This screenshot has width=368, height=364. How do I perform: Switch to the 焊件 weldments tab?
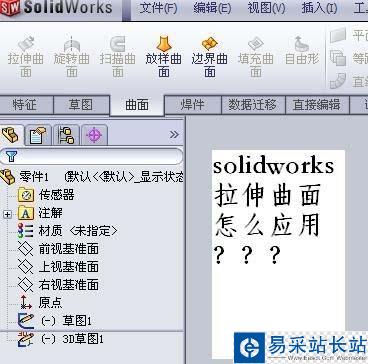[x=193, y=105]
